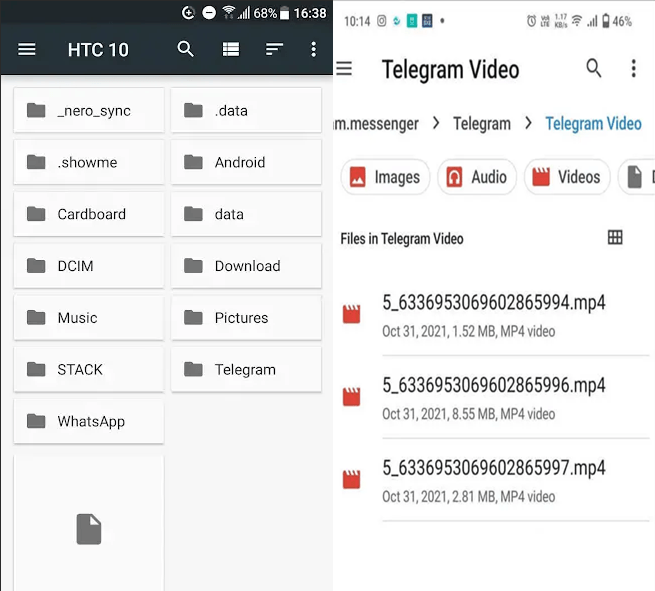This screenshot has width=655, height=591.
Task: Tap 'Files in Telegram Video' header
Action: [x=402, y=239]
